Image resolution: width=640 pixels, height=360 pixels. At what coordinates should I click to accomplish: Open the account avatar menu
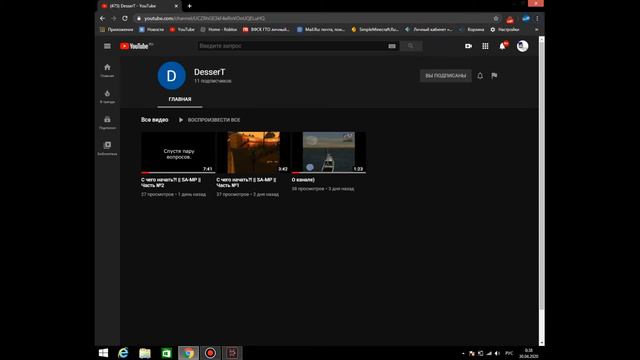(x=522, y=46)
